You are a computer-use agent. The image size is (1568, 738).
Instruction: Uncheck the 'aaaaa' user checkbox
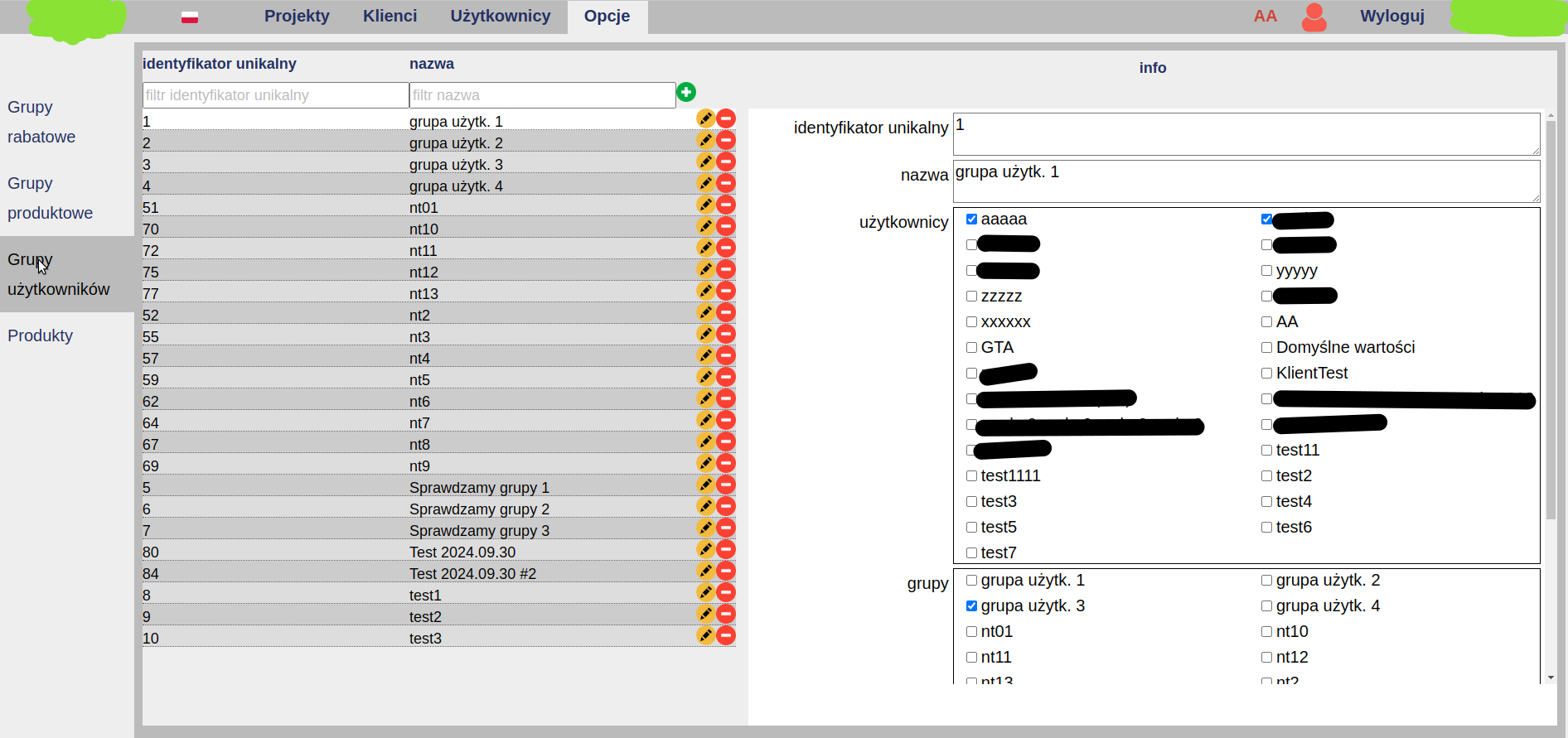(971, 219)
